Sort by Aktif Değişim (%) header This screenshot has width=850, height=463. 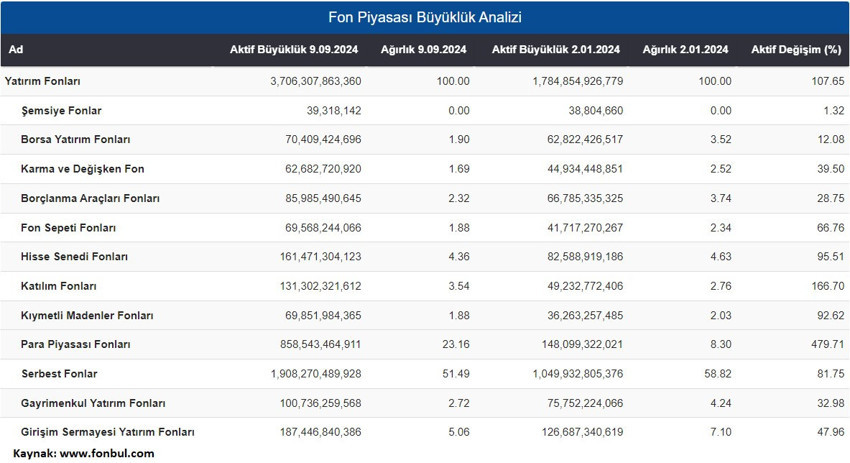pos(798,50)
